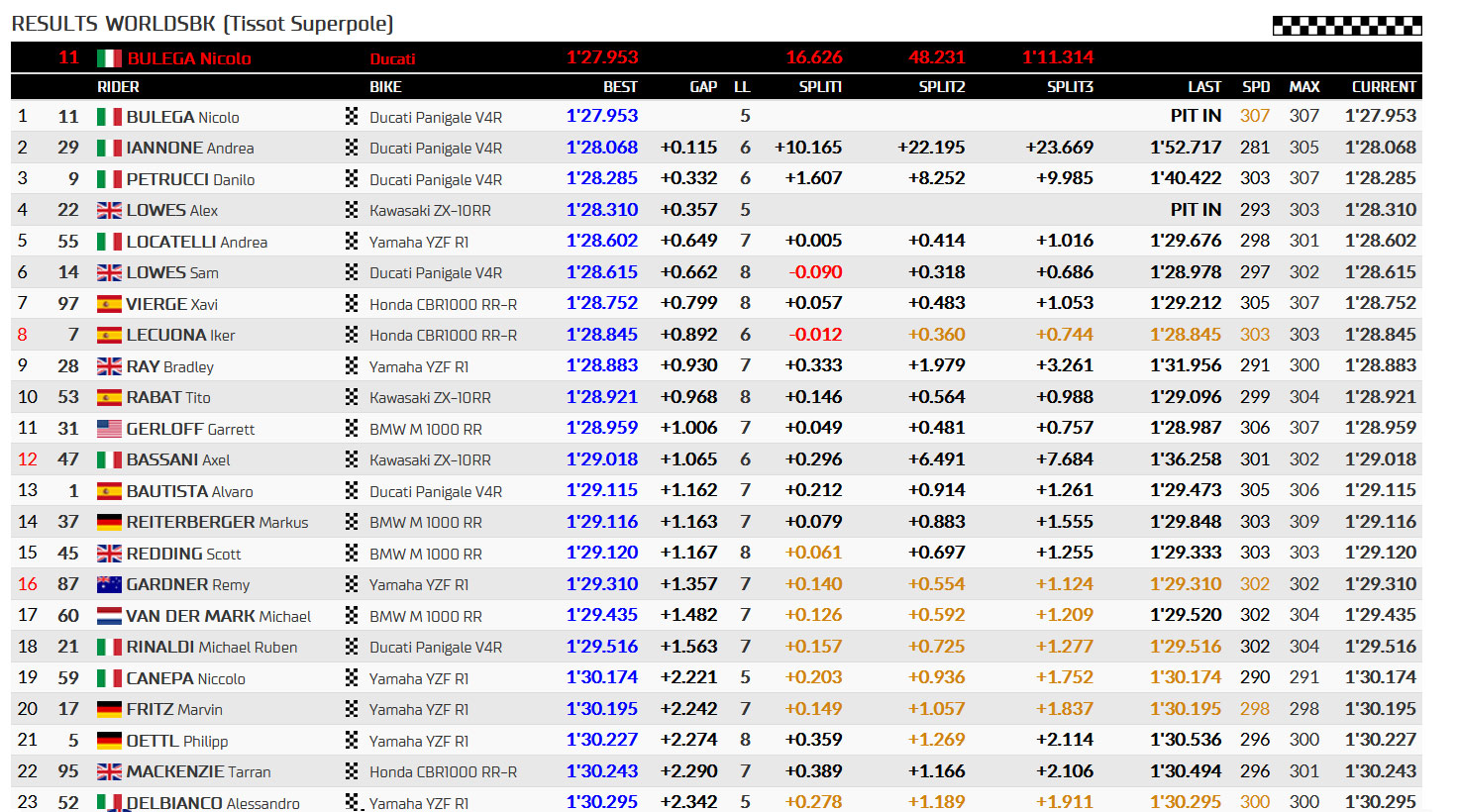
Task: Click the RIDER column header
Action: [118, 87]
